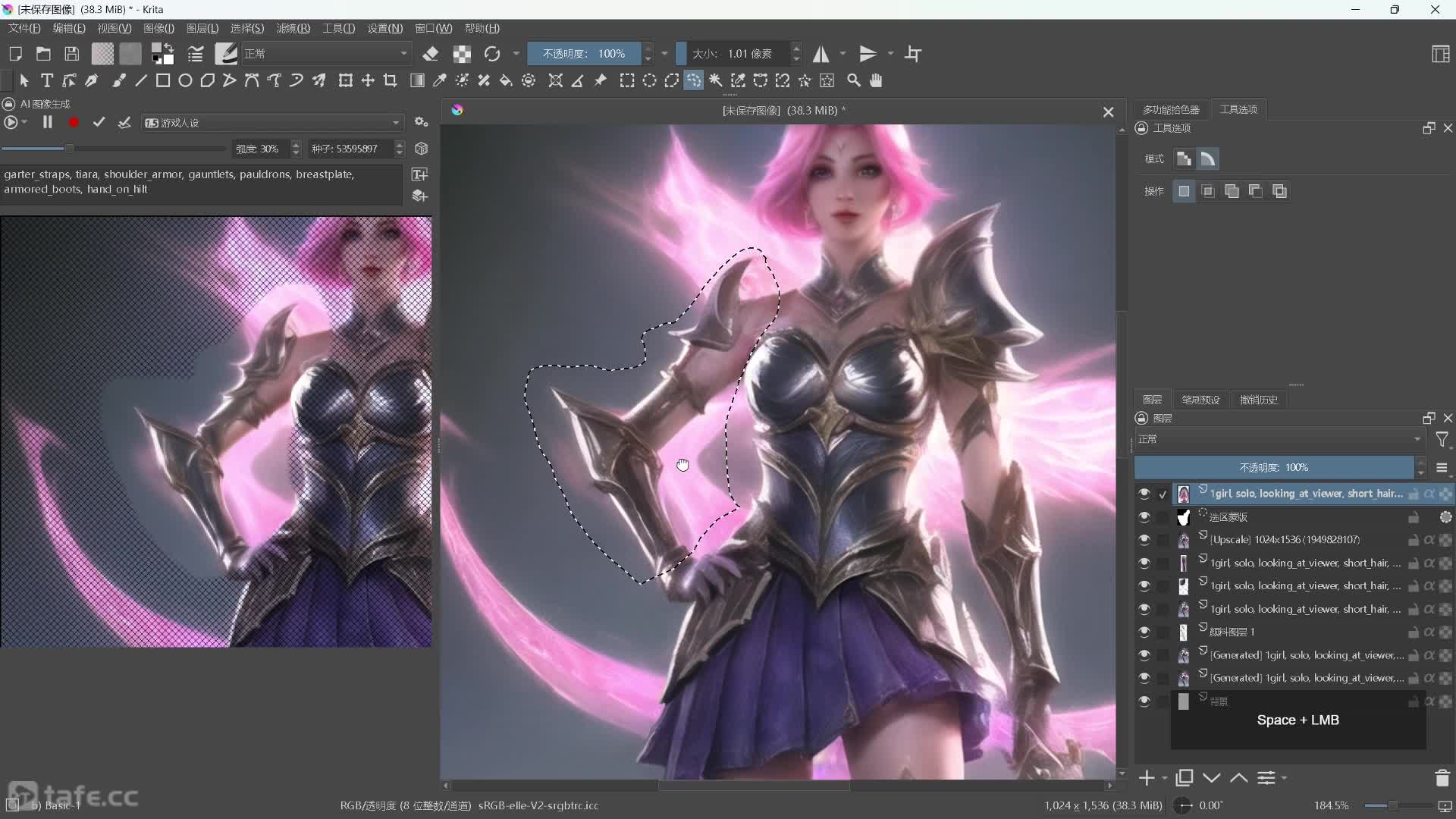
Task: Switch to the 笔刷预设 tab
Action: pos(1200,400)
